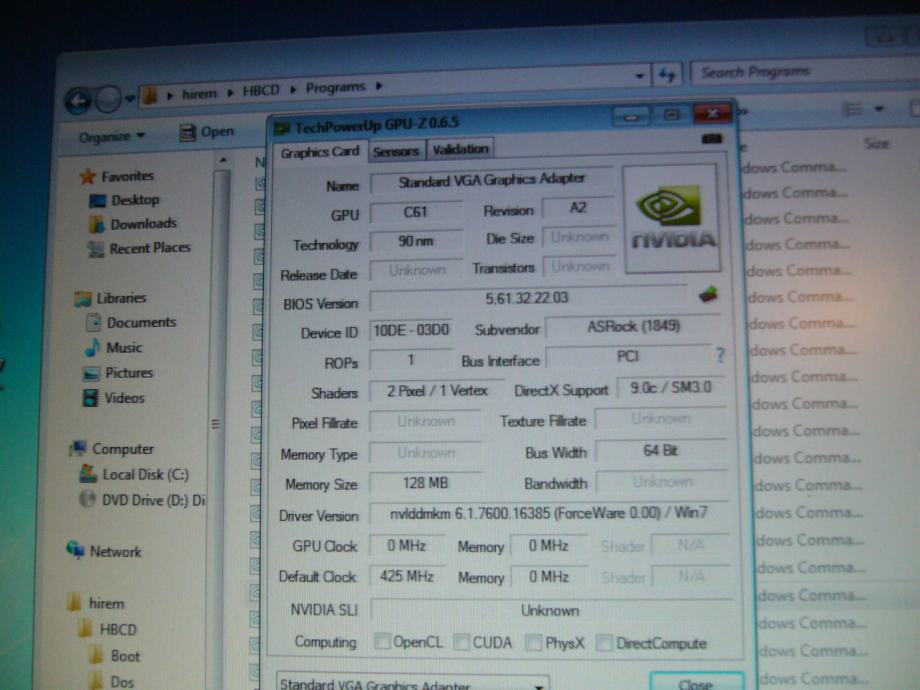
Task: Click the GPU-Z Close button
Action: tap(696, 682)
